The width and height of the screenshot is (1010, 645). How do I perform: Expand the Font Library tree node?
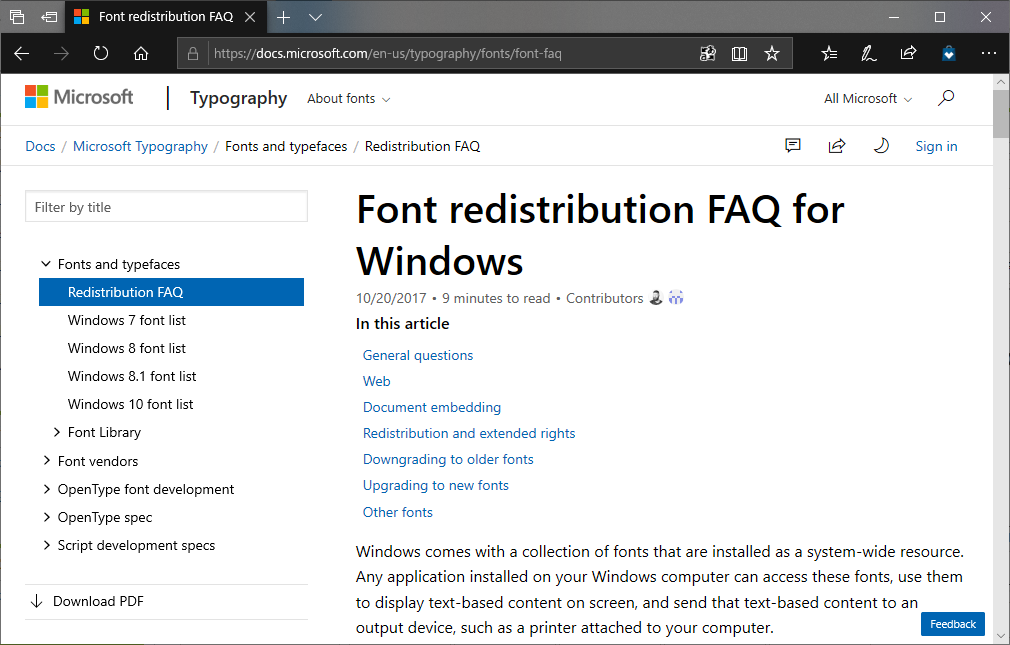pyautogui.click(x=57, y=433)
